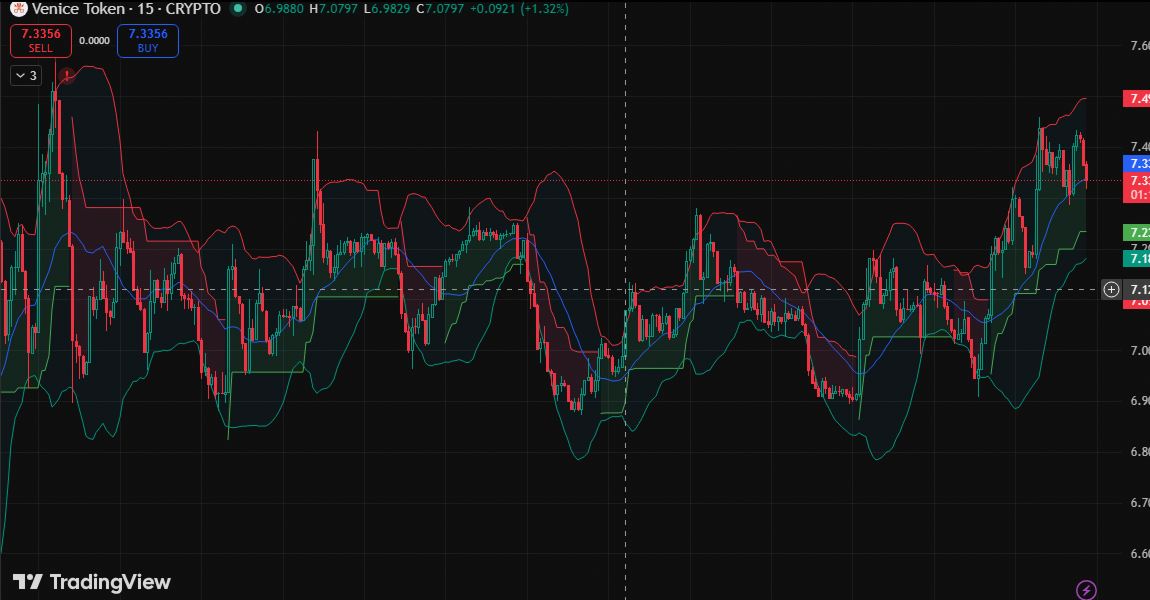
Task: Open the Venice Token · 15 · CRYPTO symbol title
Action: tap(126, 9)
